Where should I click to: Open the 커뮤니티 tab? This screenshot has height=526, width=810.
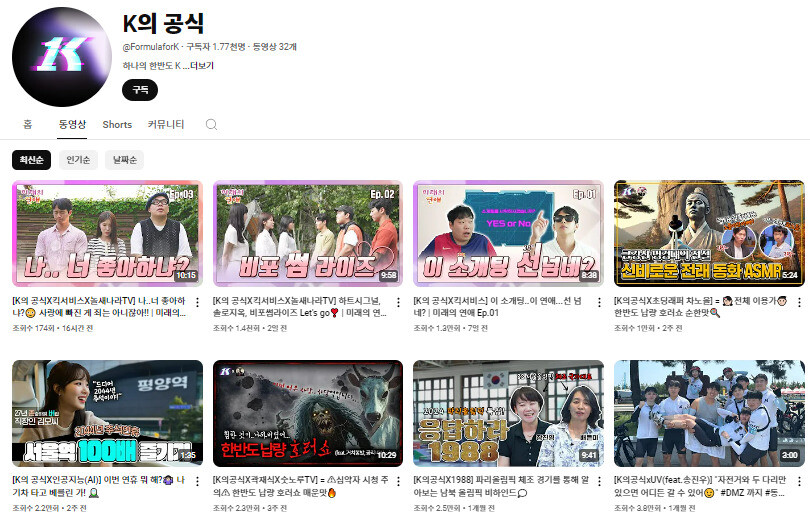click(166, 125)
